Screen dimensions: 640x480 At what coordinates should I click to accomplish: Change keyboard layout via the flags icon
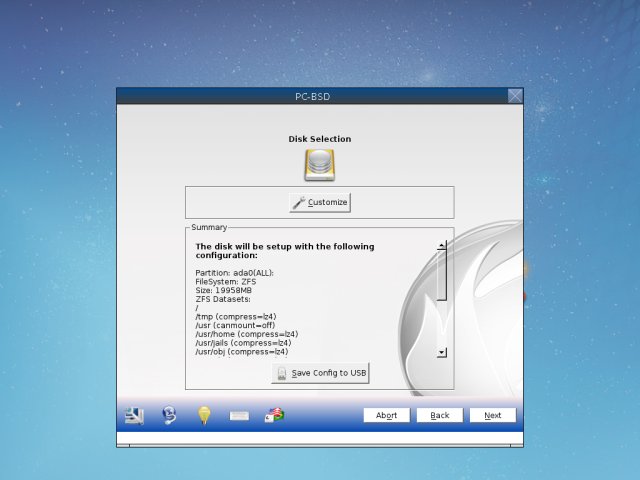coord(274,415)
